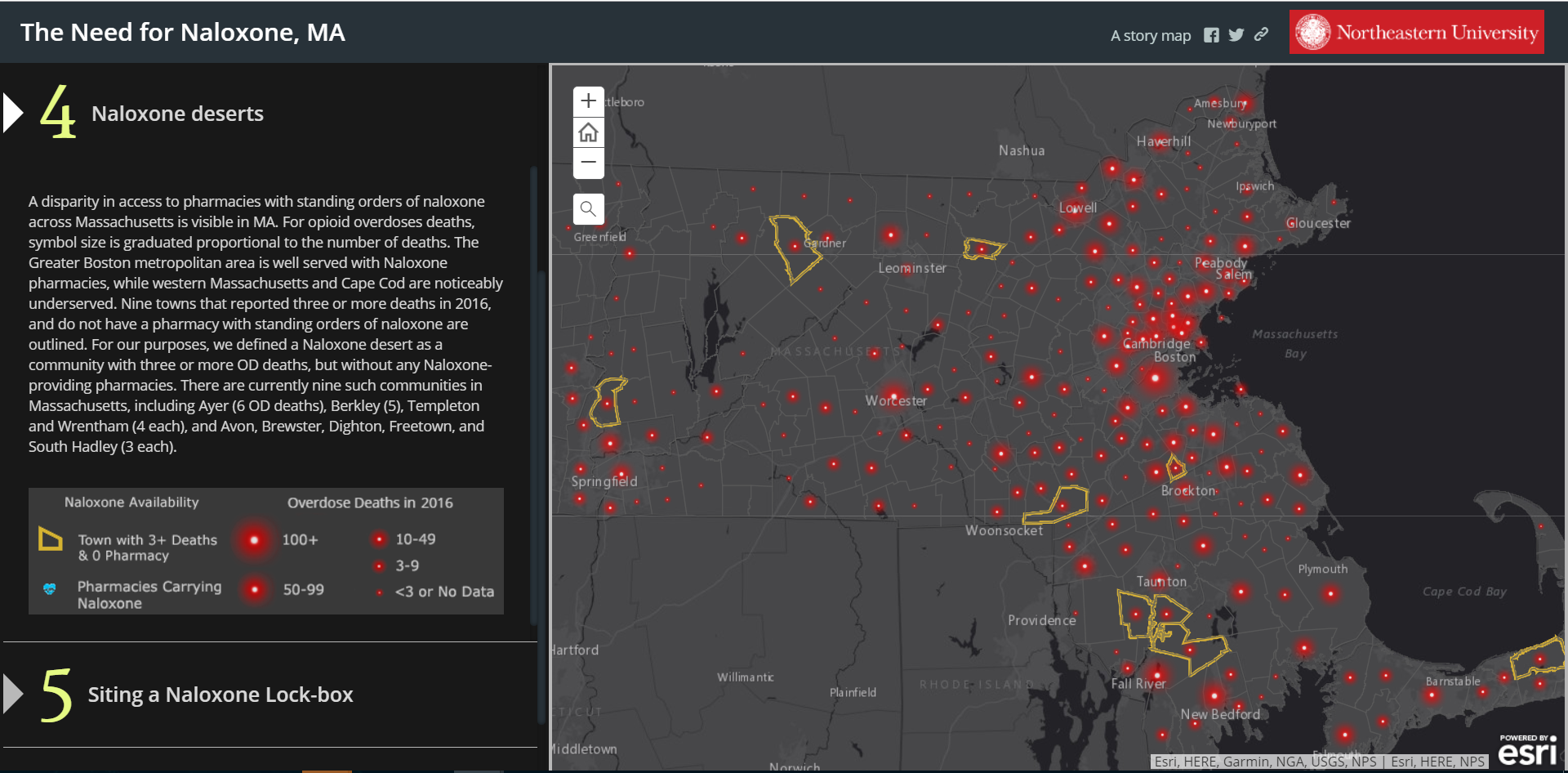
Task: Select yellow outlined town near Gardner
Action: tap(794, 247)
